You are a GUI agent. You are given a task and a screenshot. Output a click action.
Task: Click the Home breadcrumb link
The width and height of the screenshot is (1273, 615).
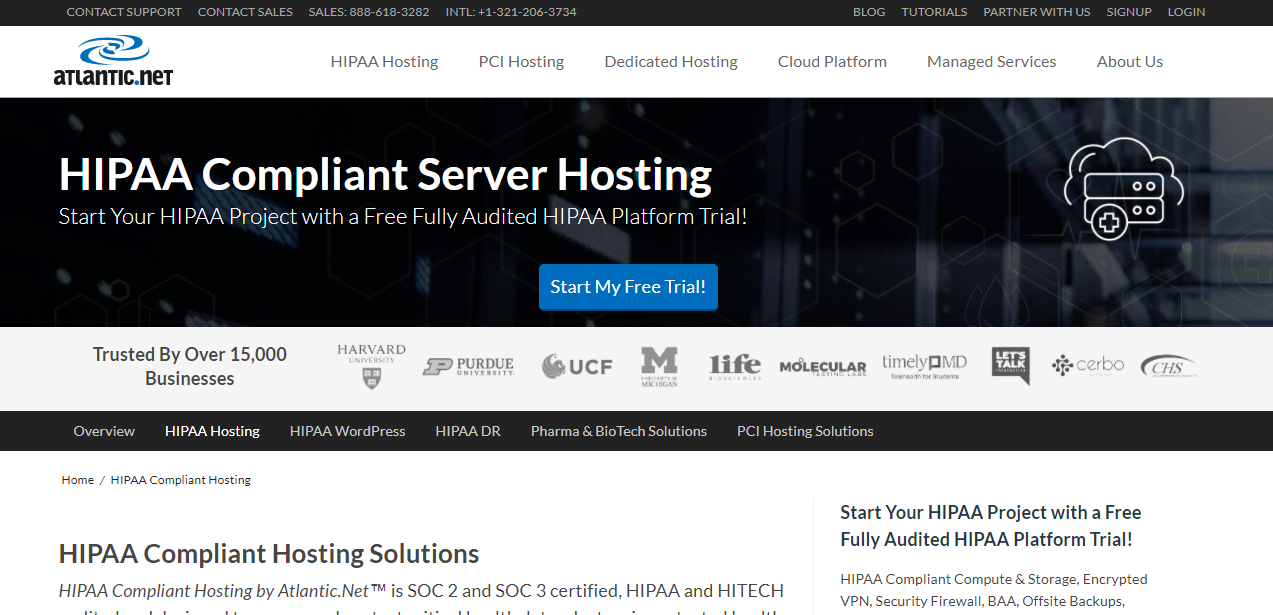point(78,480)
